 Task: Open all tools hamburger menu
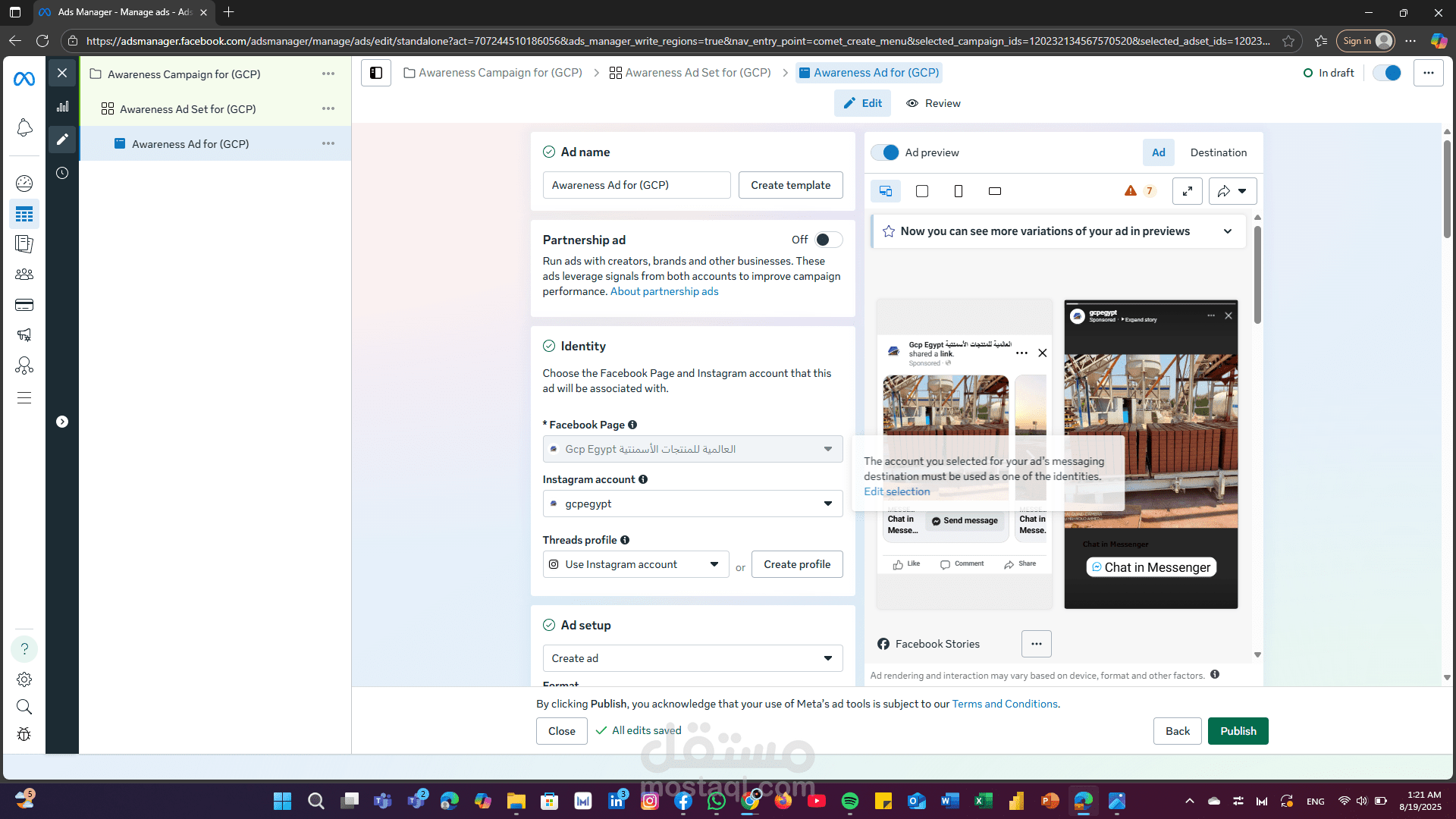24,398
